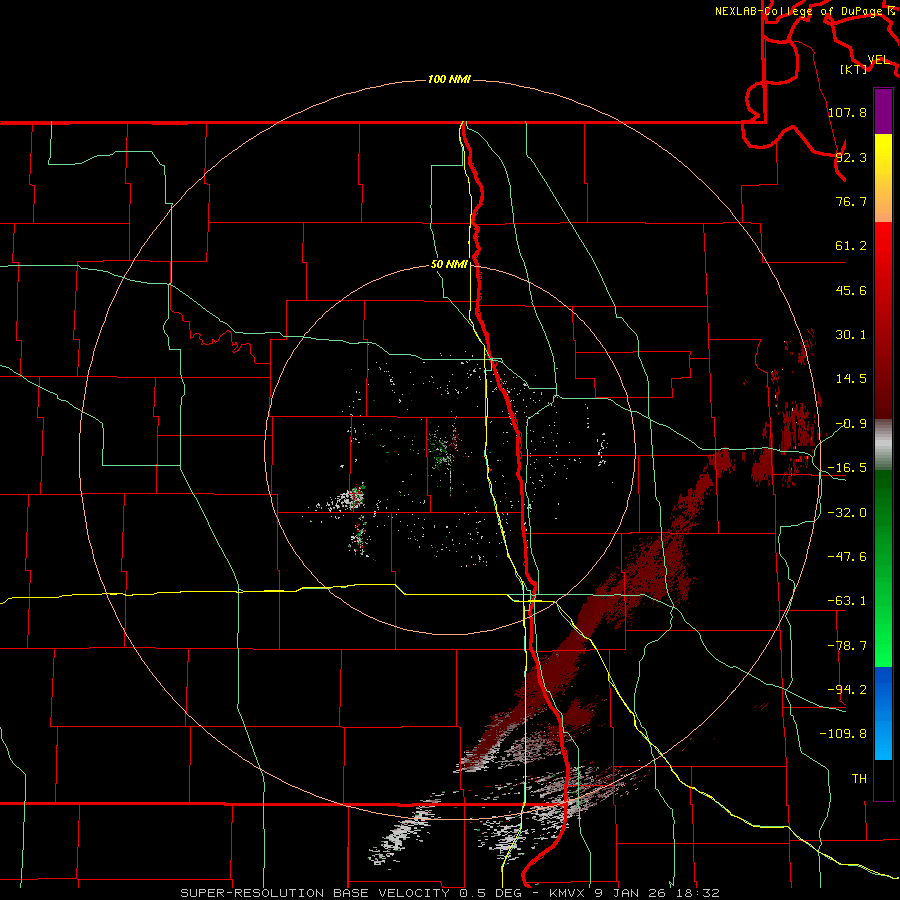
Task: Click the 107.8 velocity scale value
Action: coord(847,112)
